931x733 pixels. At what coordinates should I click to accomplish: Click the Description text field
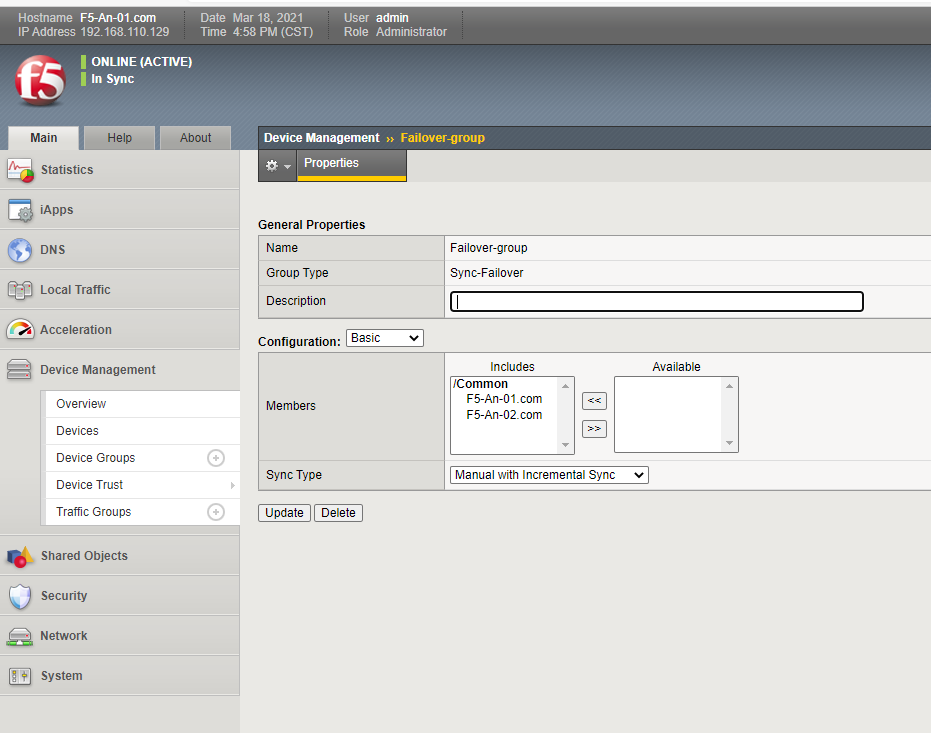click(x=657, y=301)
